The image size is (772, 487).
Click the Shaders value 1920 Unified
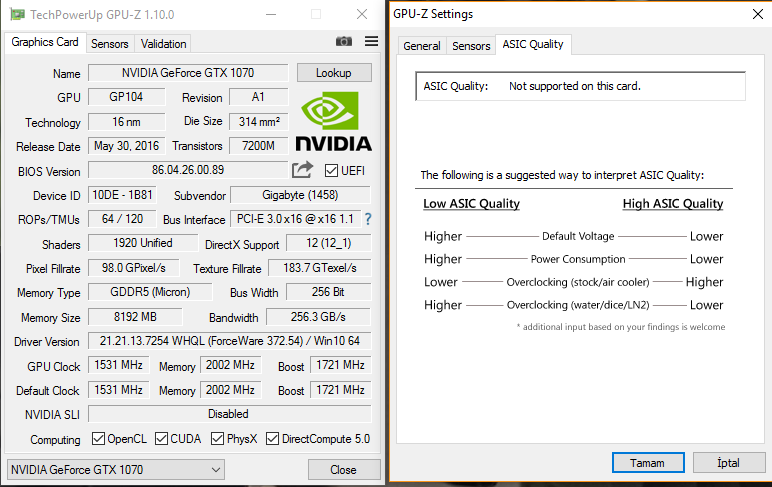(143, 243)
